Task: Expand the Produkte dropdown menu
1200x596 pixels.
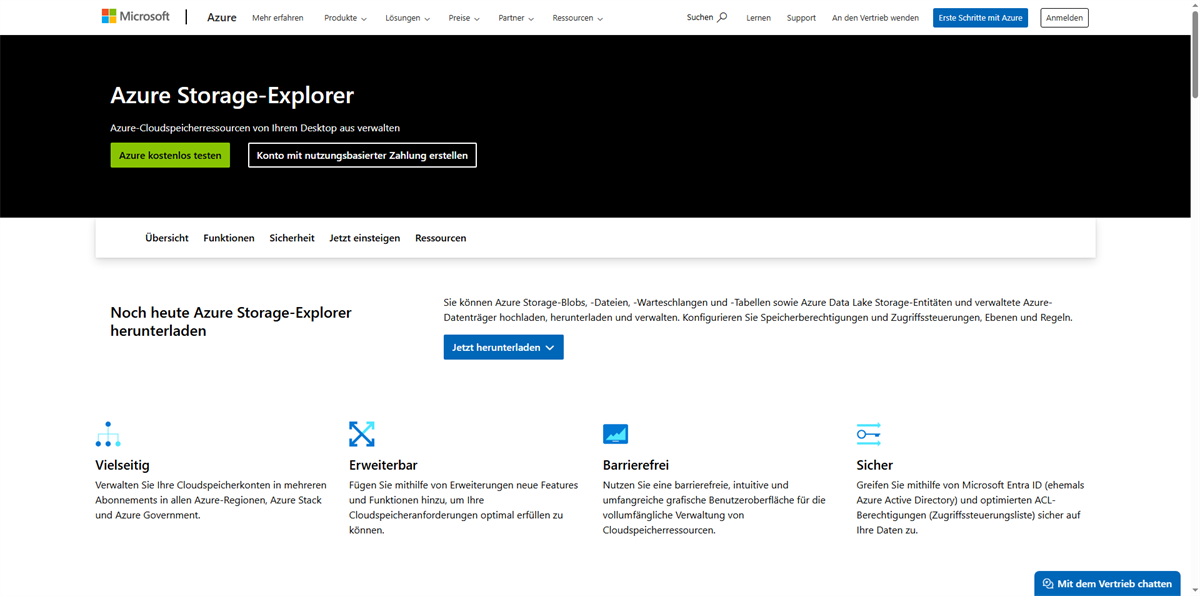Action: pos(345,18)
